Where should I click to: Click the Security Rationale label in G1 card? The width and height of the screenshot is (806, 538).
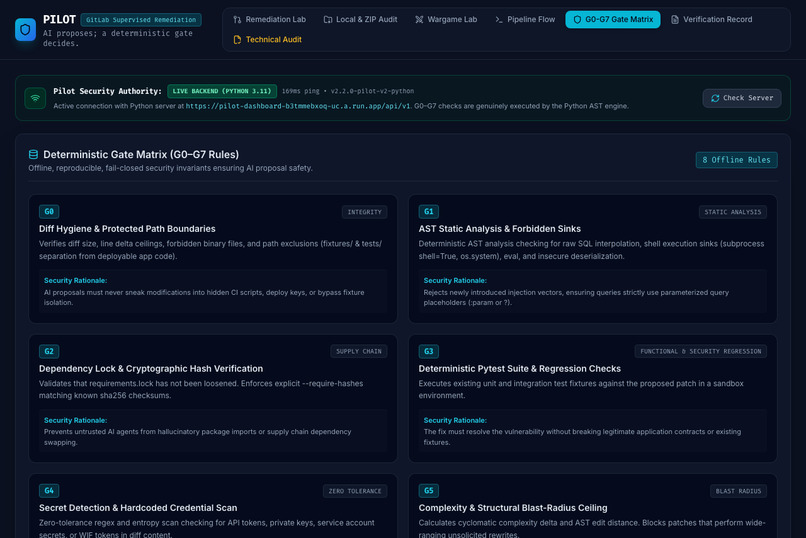coord(455,281)
